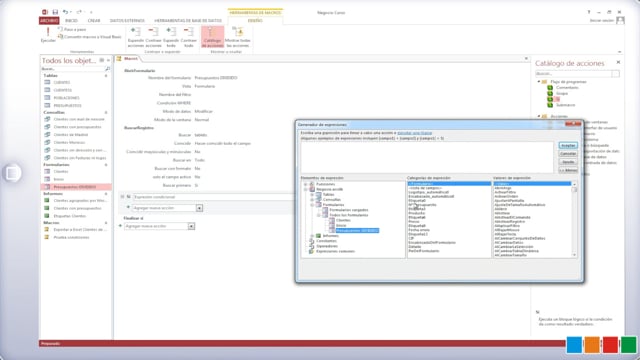The width and height of the screenshot is (640, 360).
Task: Expand Consultas node in expression elements
Action: click(x=312, y=200)
